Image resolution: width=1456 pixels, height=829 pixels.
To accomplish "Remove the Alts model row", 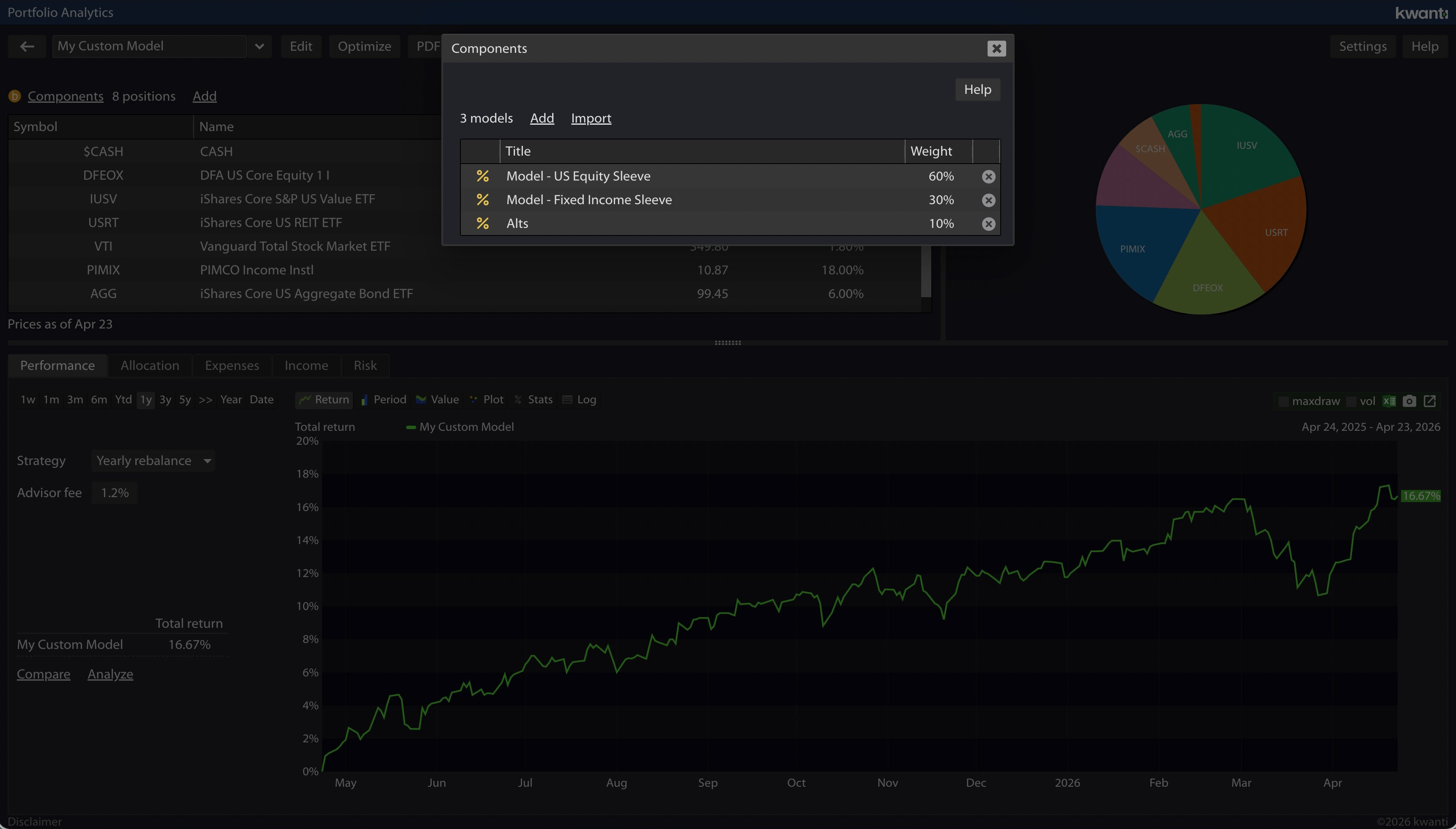I will tap(988, 224).
